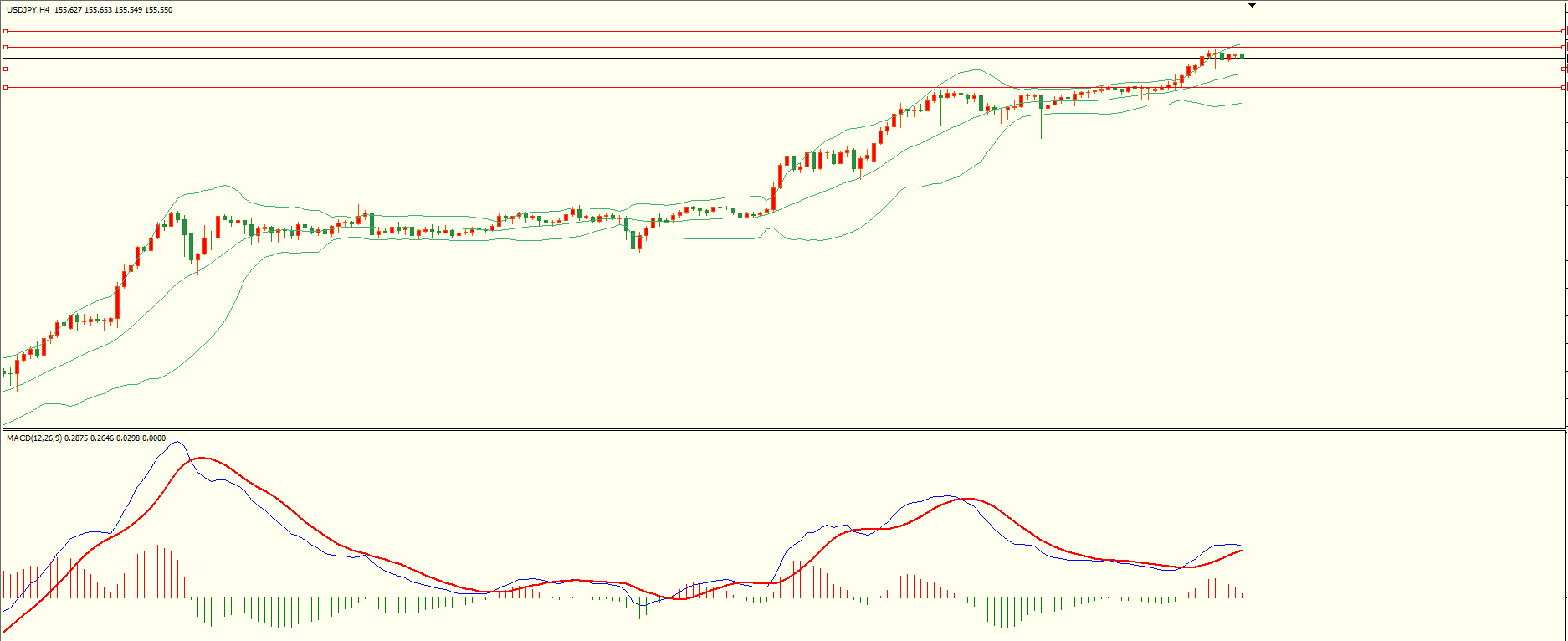Click the "0.2875" MACD value
This screenshot has height=641, width=1568.
click(x=76, y=438)
